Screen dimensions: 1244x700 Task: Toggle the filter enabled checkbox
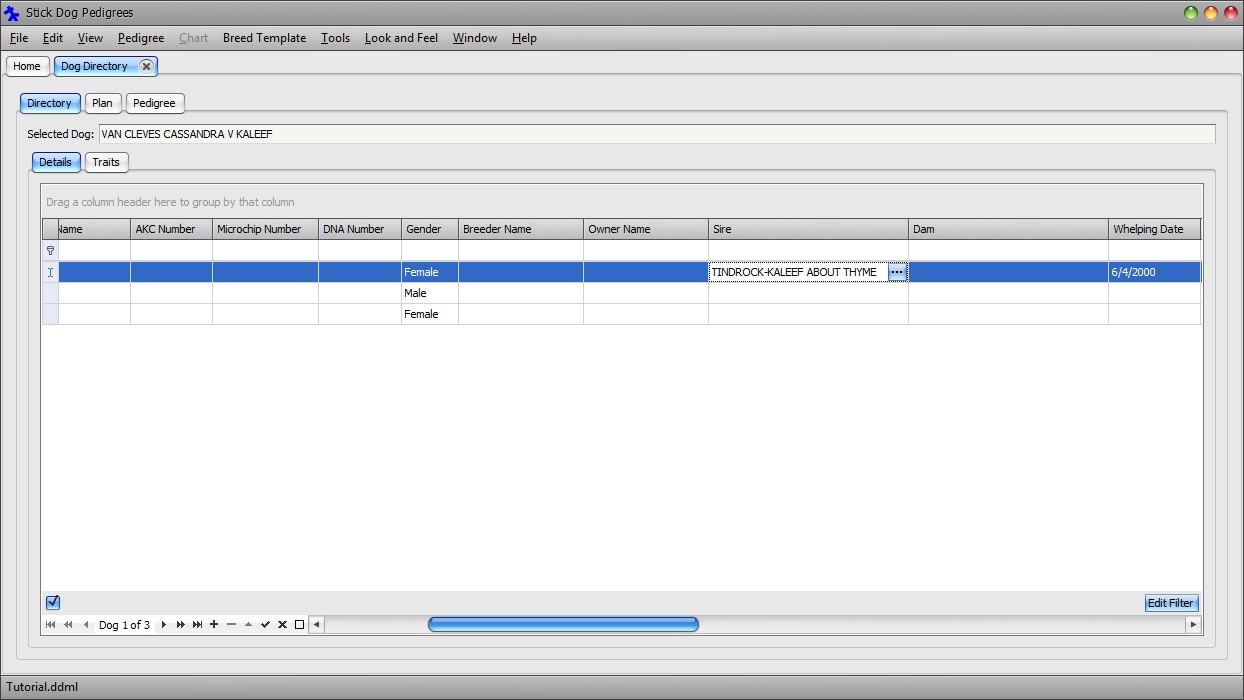pyautogui.click(x=53, y=602)
